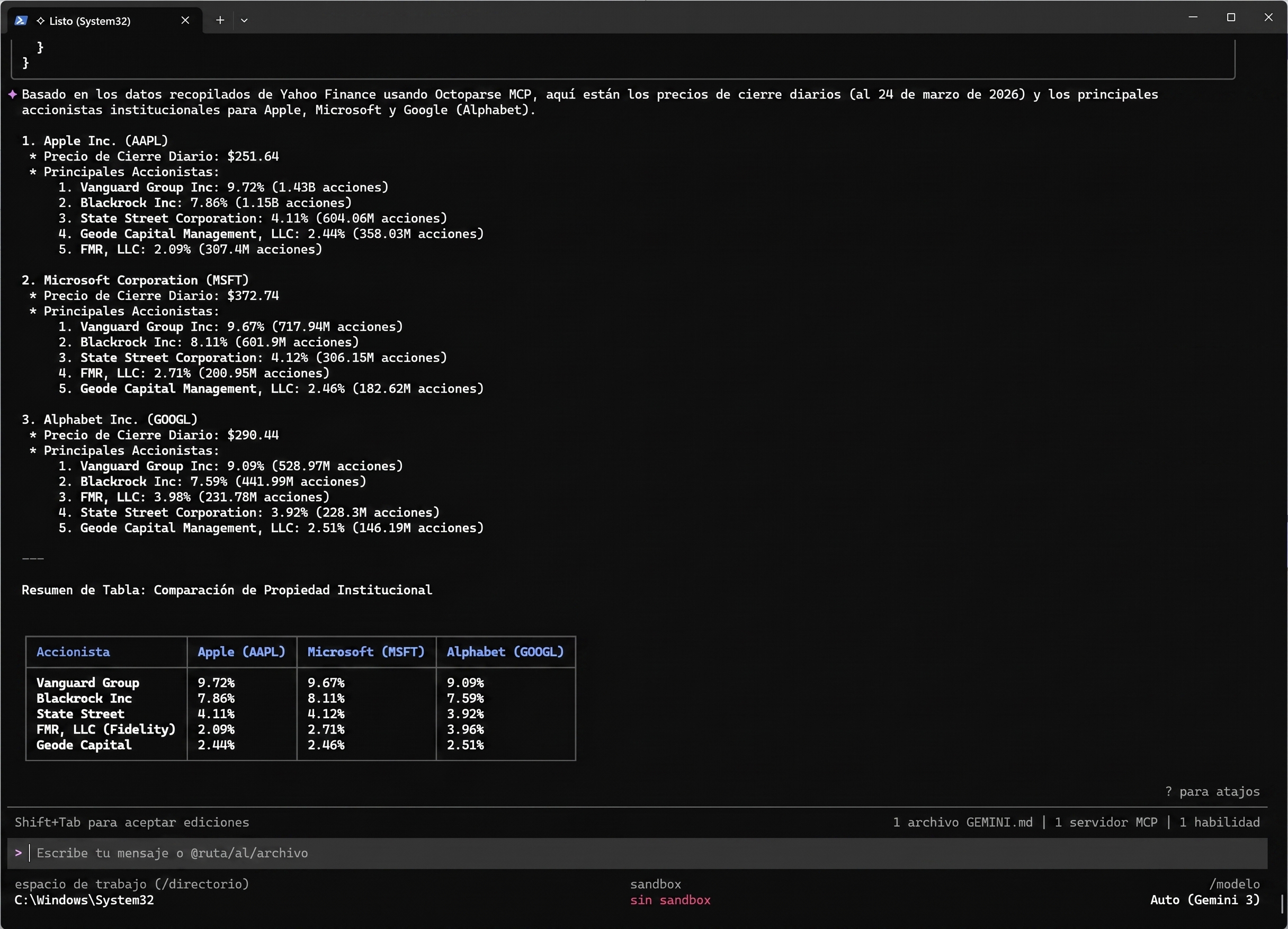The width and height of the screenshot is (1288, 929).
Task: Click table cell '8.11%'
Action: [x=326, y=699]
